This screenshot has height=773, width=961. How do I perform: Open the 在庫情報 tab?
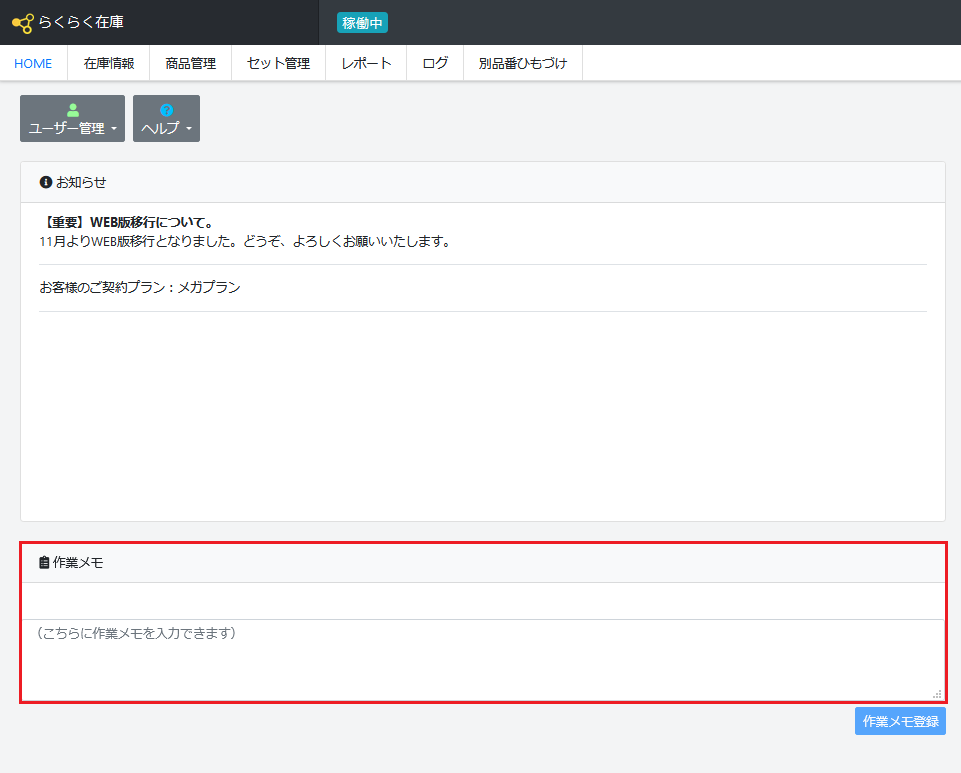click(x=108, y=63)
